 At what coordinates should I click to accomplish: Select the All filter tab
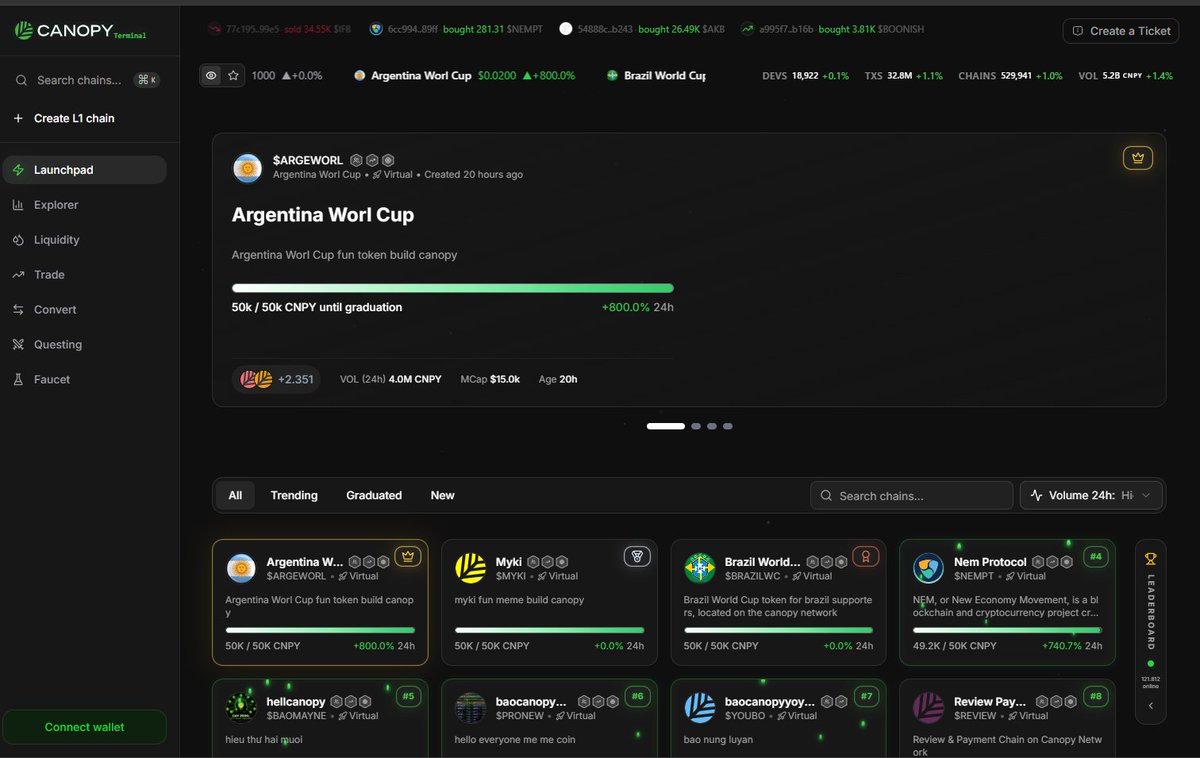tap(235, 495)
